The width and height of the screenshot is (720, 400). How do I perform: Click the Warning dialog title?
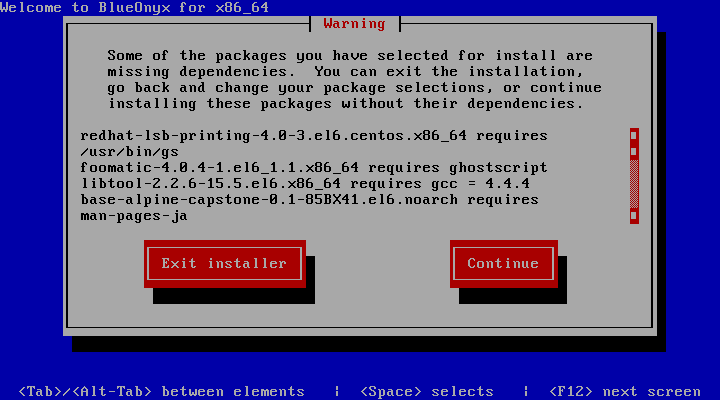point(354,23)
